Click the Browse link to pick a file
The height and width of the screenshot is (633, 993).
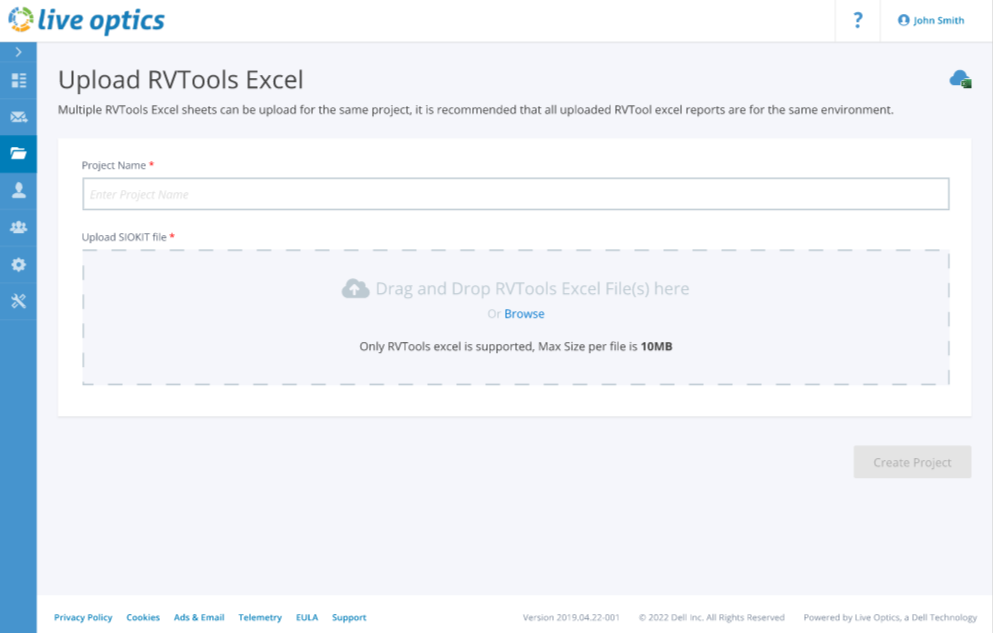click(x=524, y=313)
